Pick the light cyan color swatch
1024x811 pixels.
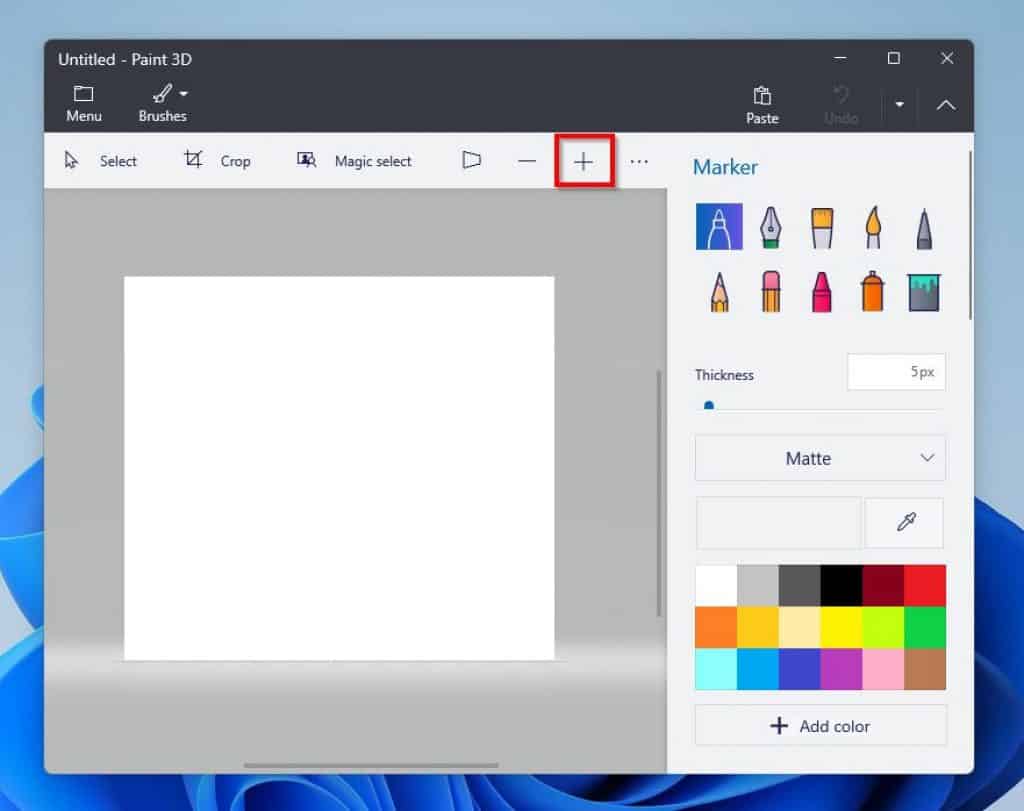[x=716, y=669]
